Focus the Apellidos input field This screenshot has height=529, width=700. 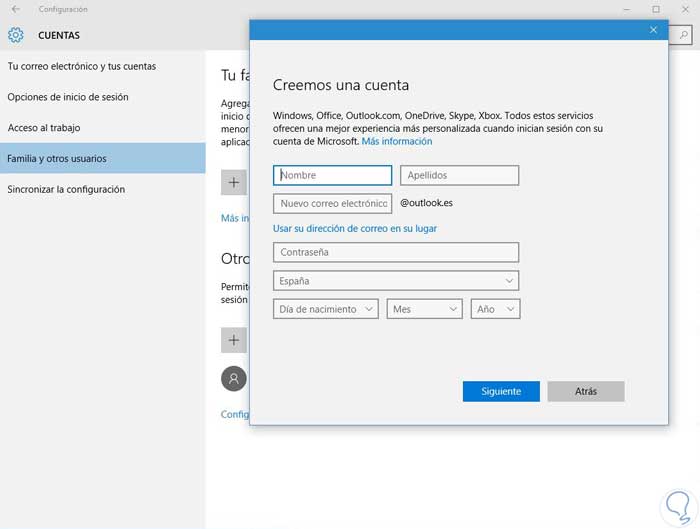click(x=459, y=175)
